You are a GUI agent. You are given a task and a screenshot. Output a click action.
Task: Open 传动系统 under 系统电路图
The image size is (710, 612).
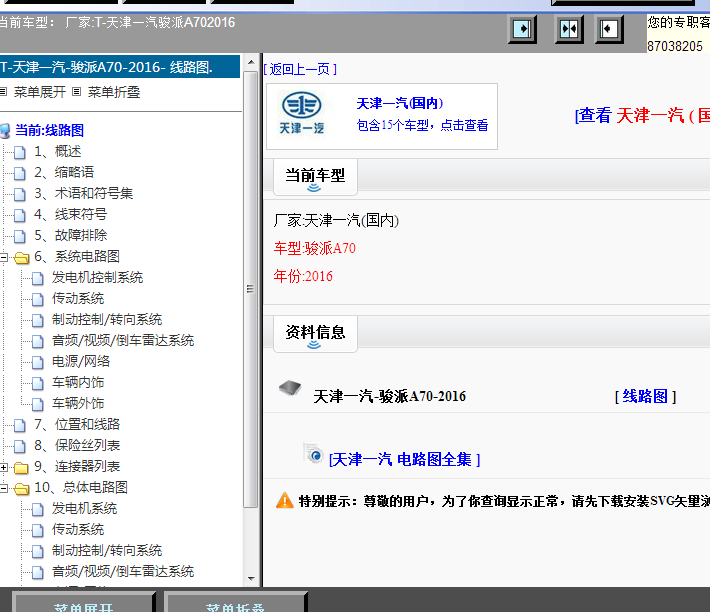coord(78,298)
